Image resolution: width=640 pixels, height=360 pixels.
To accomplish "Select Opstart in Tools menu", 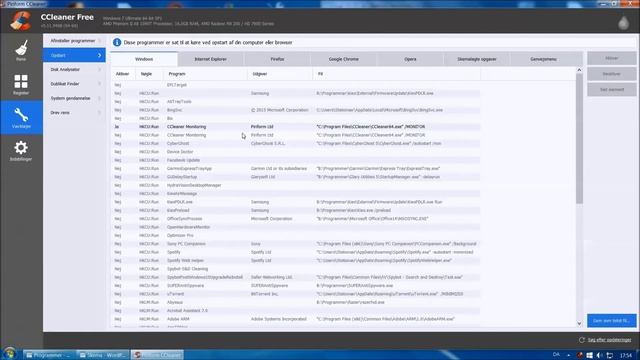I will (74, 55).
